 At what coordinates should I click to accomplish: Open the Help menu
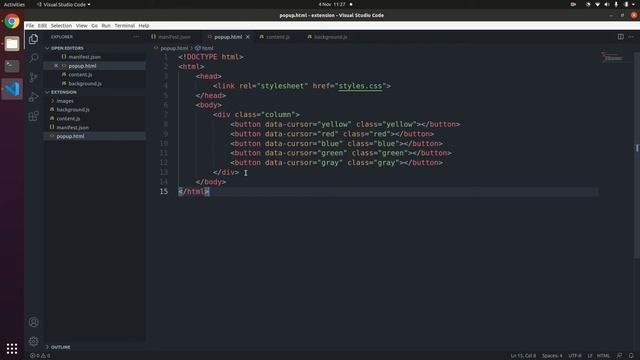tap(144, 25)
